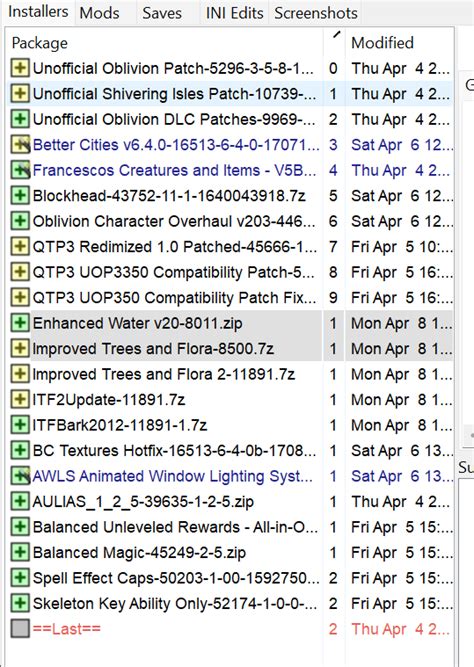This screenshot has width=474, height=667.
Task: Click the Balanced Magic package status icon
Action: point(20,553)
